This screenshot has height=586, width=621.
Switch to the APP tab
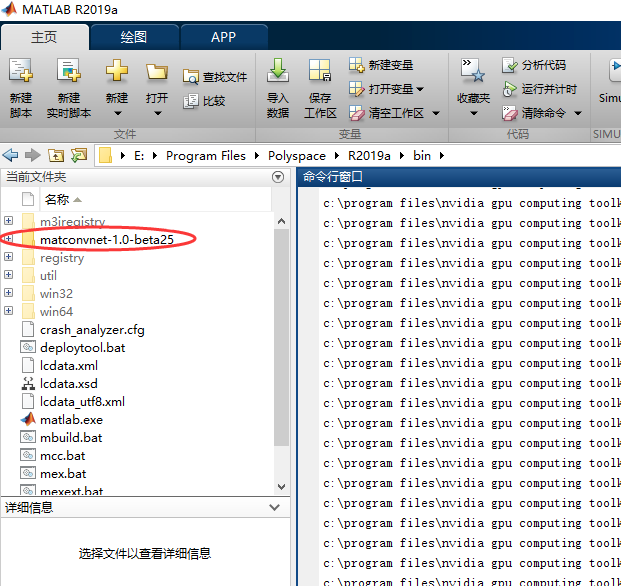(x=223, y=37)
